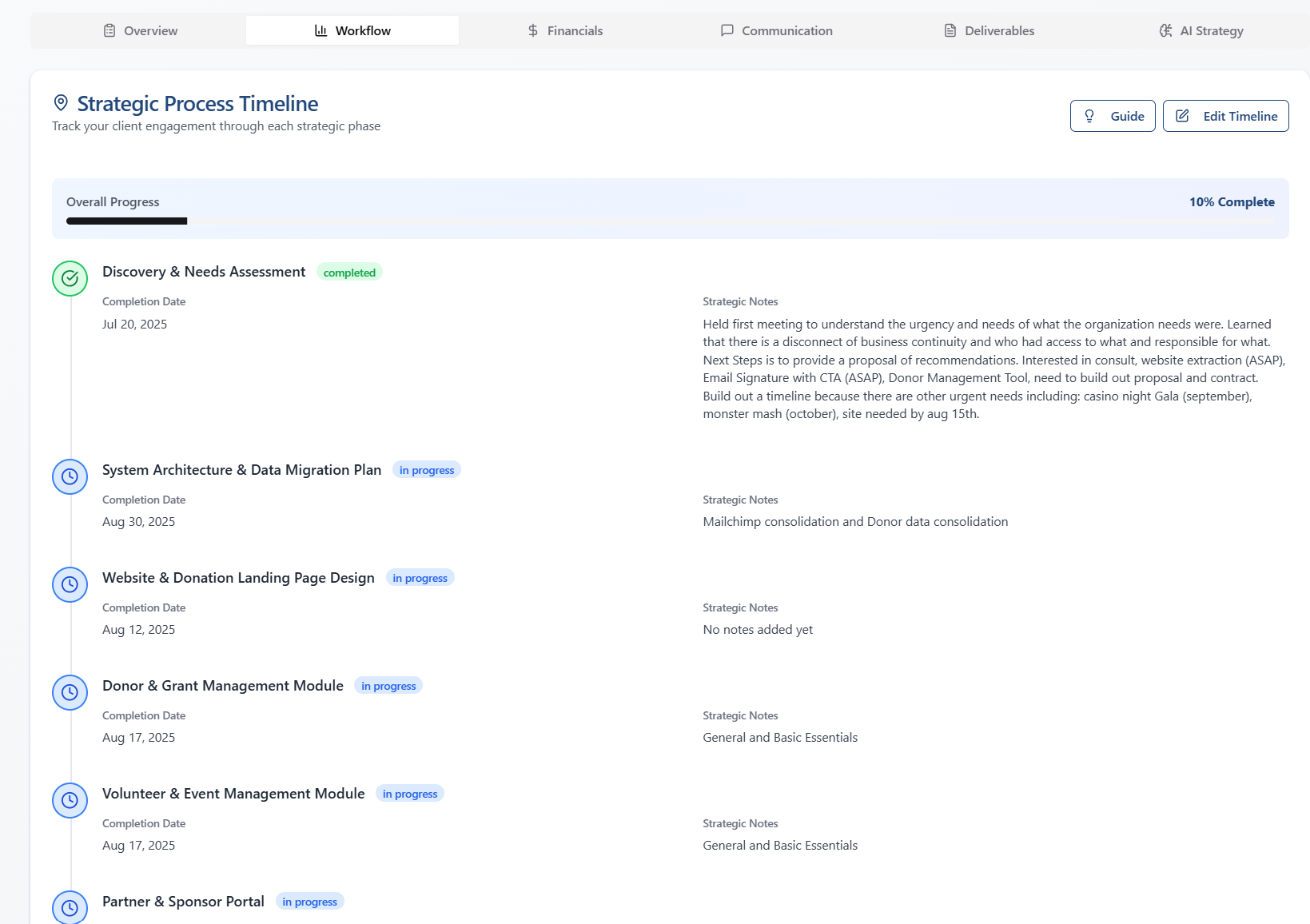Open the AI Strategy tab

(x=1201, y=30)
